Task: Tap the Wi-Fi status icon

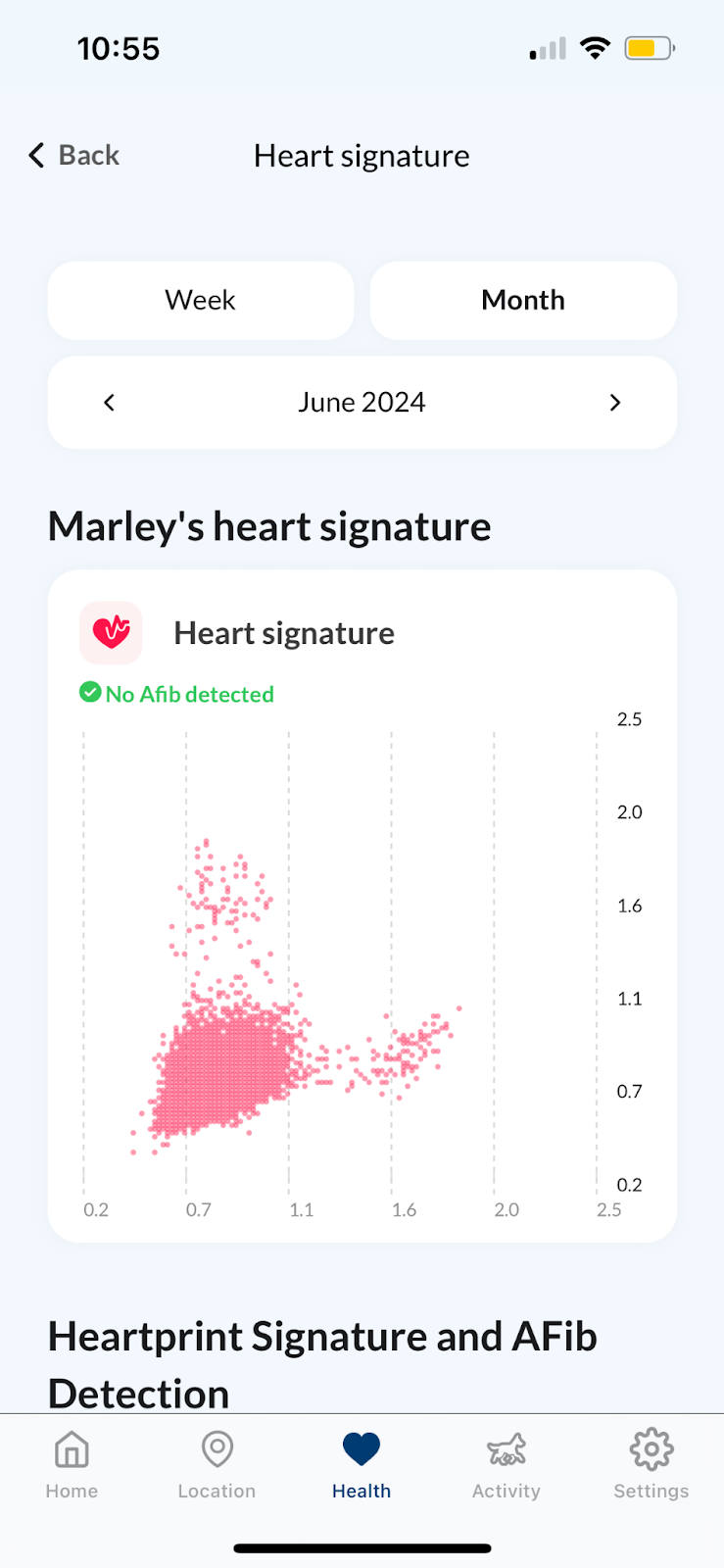Action: tap(595, 47)
